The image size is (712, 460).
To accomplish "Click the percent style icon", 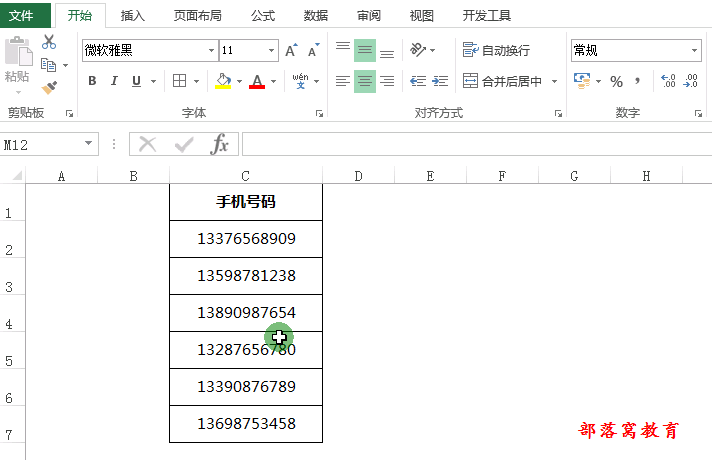I will [616, 82].
